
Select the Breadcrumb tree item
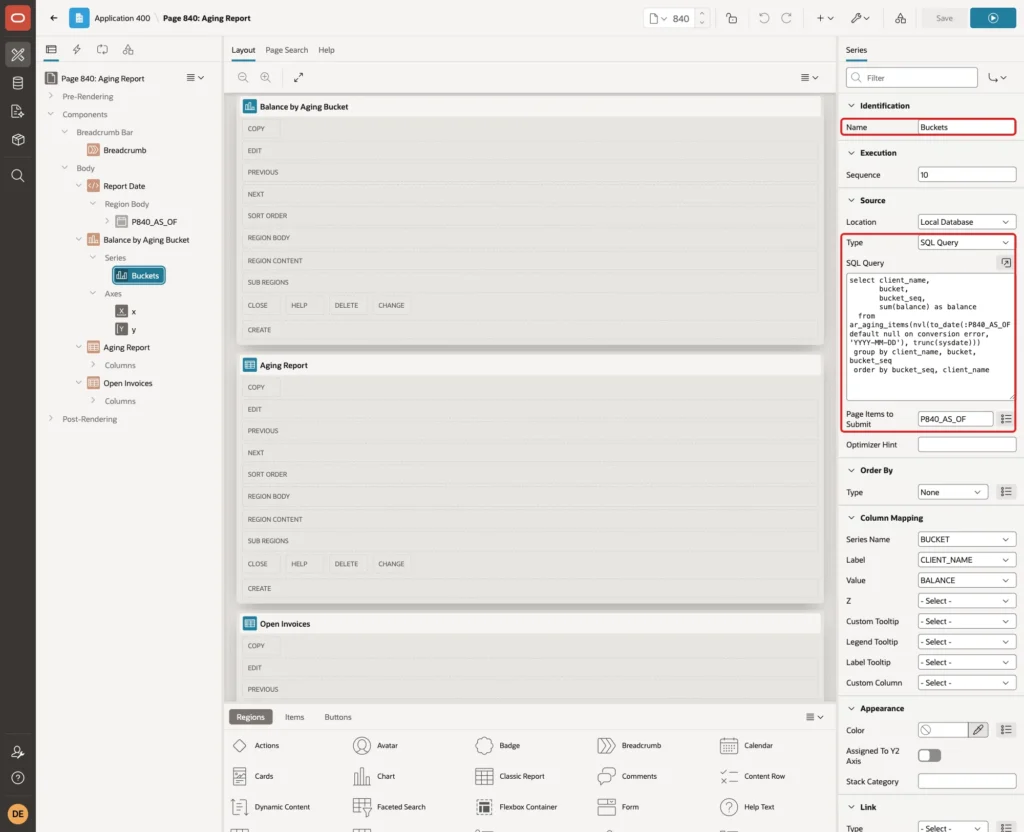click(x=118, y=150)
